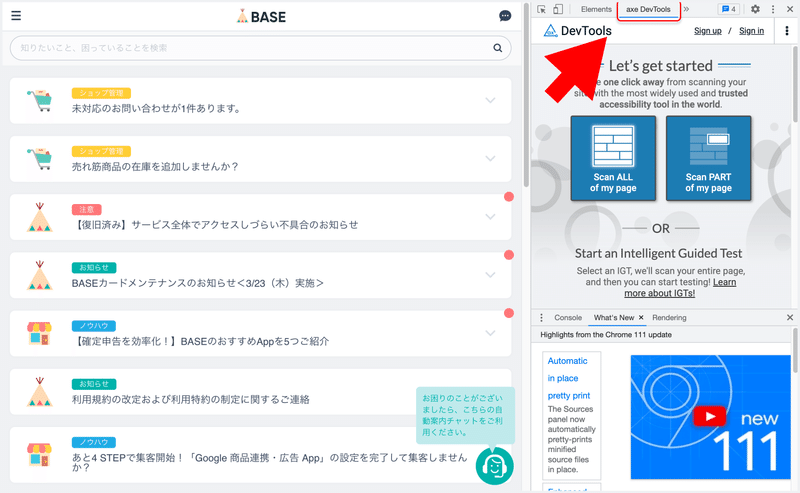Expand the 確定申告を効率化 article chevron

[490, 333]
